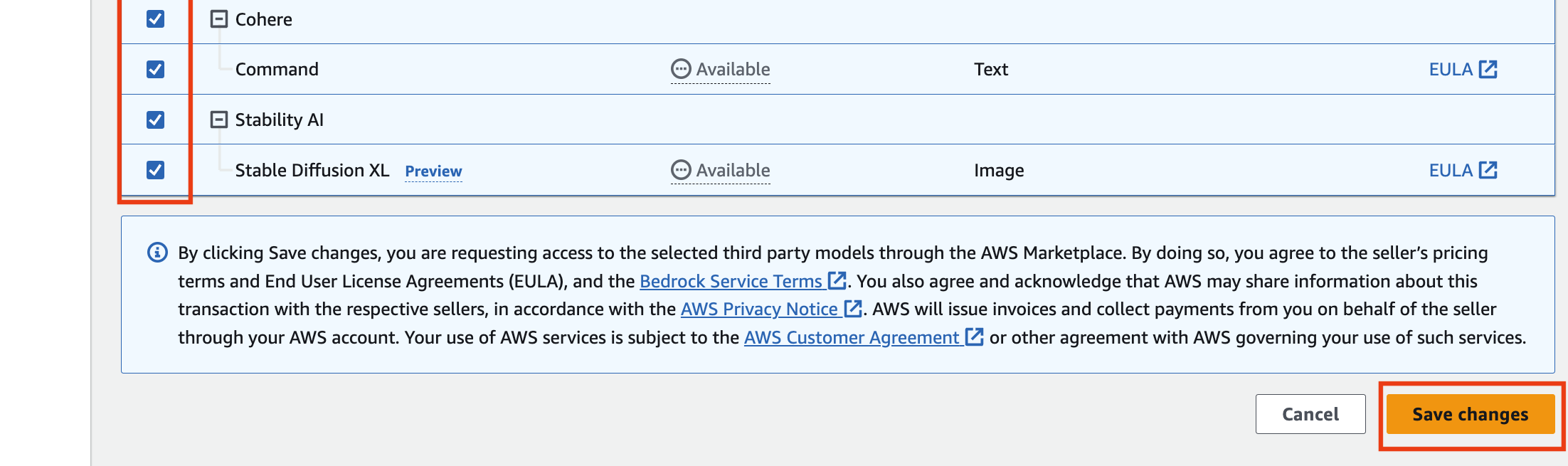Click the Available status icon for Stable Diffusion XL
Viewport: 1568px width, 466px height.
681,170
